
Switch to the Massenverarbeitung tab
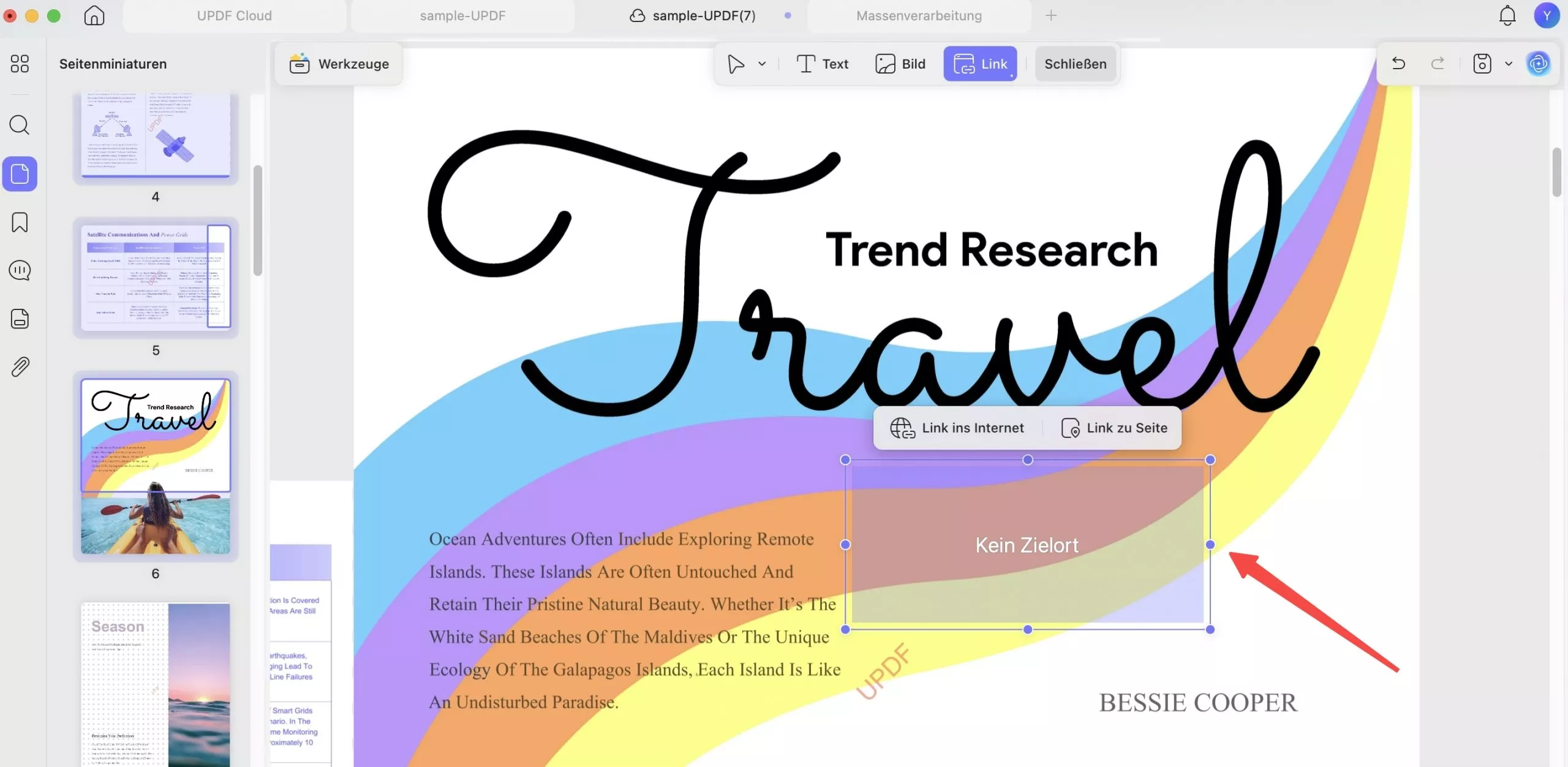point(919,16)
